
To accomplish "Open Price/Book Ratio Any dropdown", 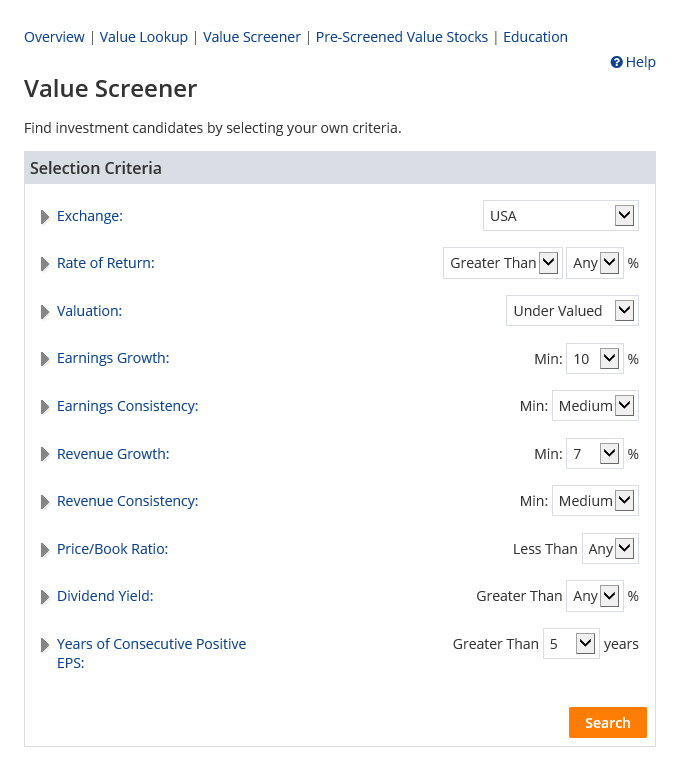I will click(610, 549).
